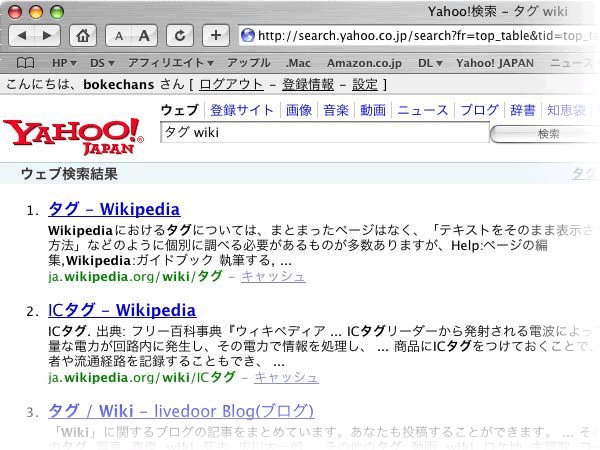This screenshot has height=450, width=600.
Task: Click the ログアウト link
Action: click(x=231, y=85)
